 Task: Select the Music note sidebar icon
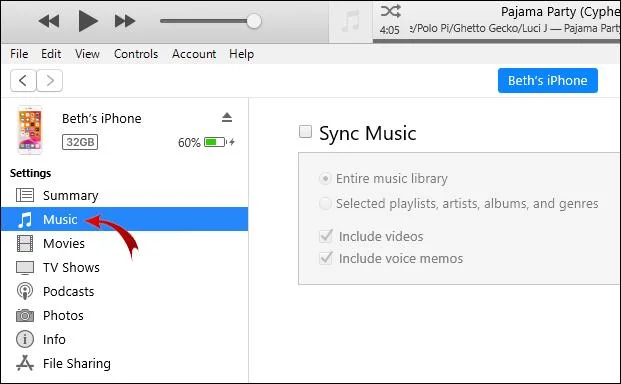pyautogui.click(x=25, y=219)
